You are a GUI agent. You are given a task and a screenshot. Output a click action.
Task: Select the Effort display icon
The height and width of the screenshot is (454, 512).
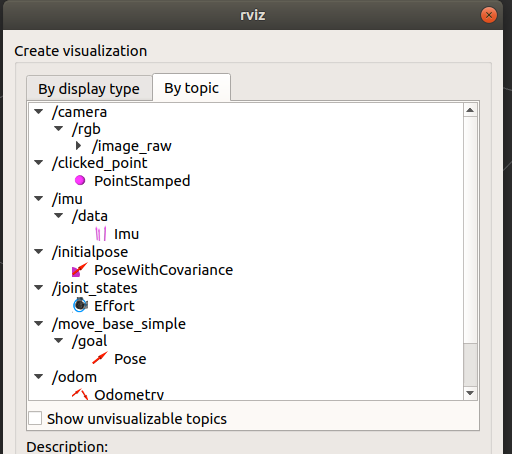click(80, 305)
